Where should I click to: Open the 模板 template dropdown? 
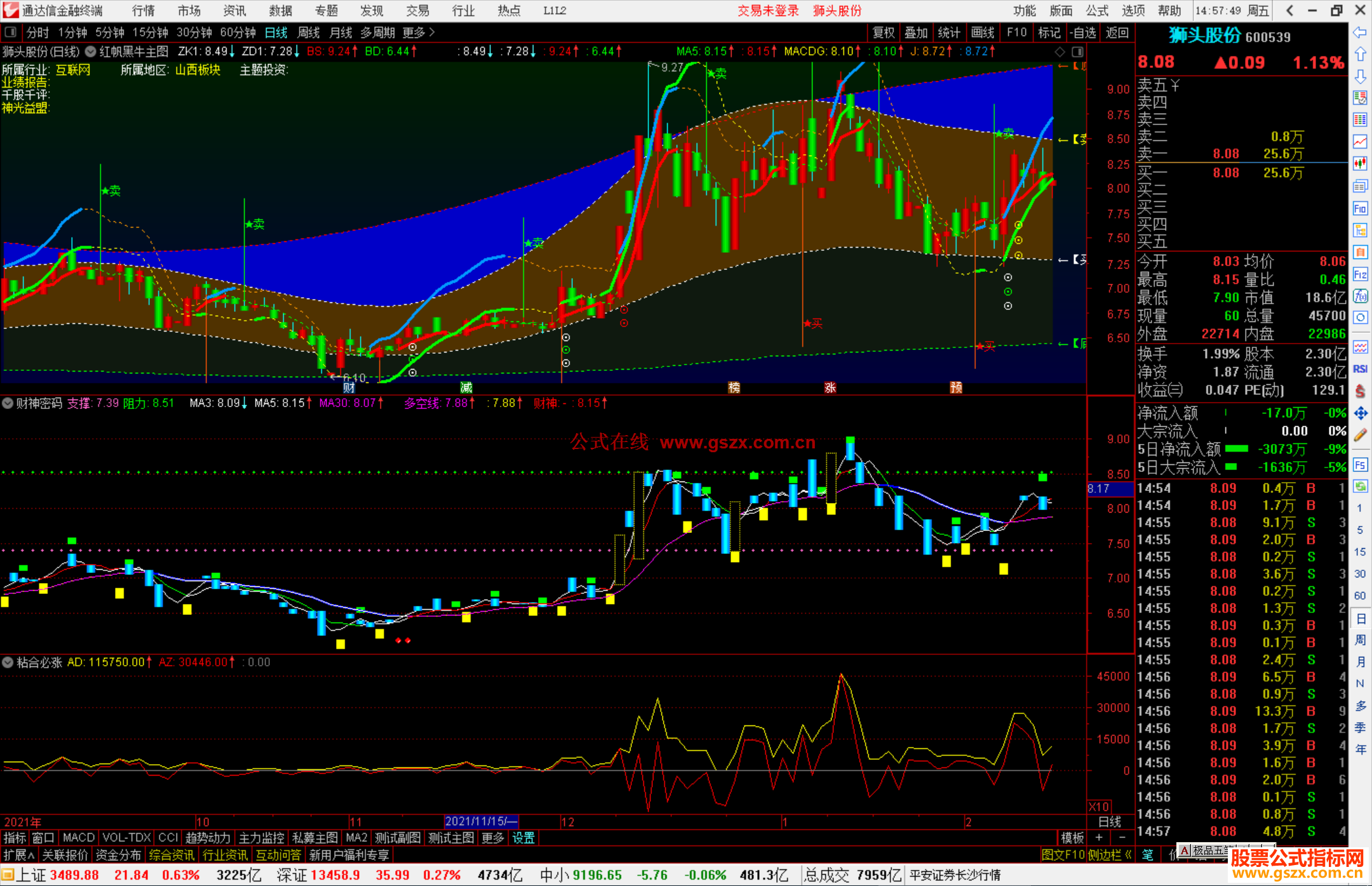(x=1072, y=838)
